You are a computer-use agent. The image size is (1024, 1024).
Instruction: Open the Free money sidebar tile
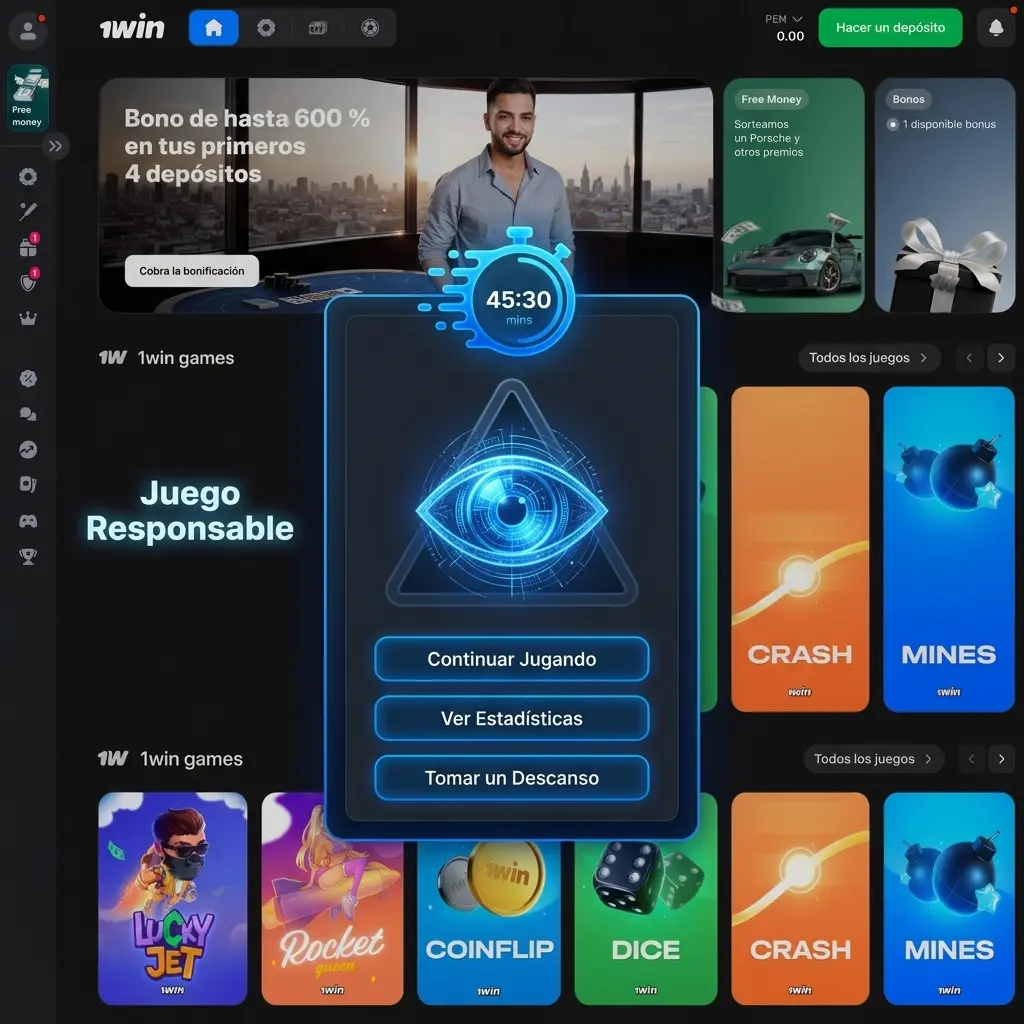(x=27, y=98)
